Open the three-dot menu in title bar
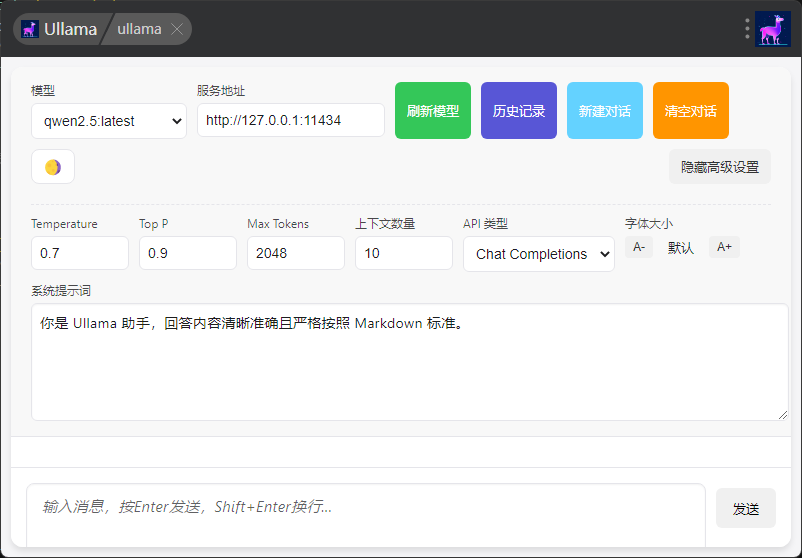The image size is (802, 558). [x=747, y=29]
